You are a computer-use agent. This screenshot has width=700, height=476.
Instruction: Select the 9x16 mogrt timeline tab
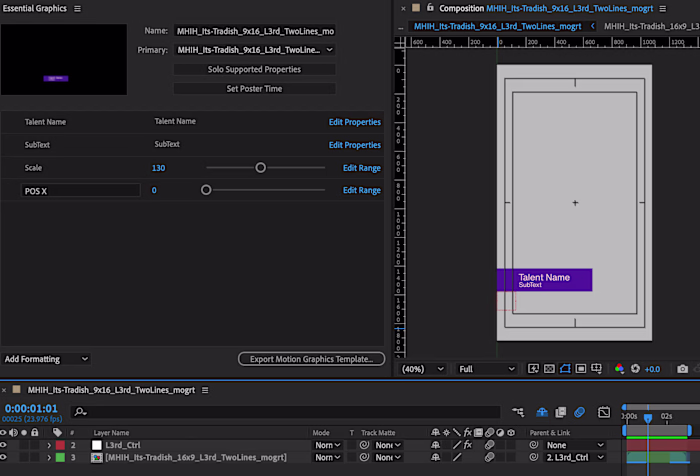click(x=111, y=390)
